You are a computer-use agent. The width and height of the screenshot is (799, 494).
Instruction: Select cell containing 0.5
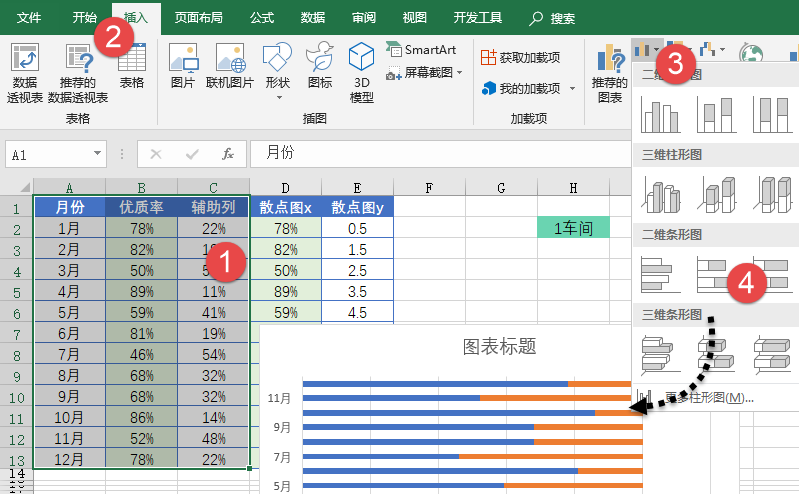click(357, 228)
